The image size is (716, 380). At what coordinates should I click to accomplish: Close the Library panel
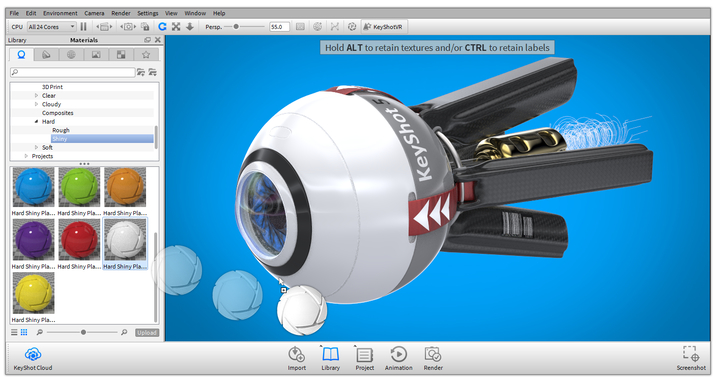(x=158, y=40)
